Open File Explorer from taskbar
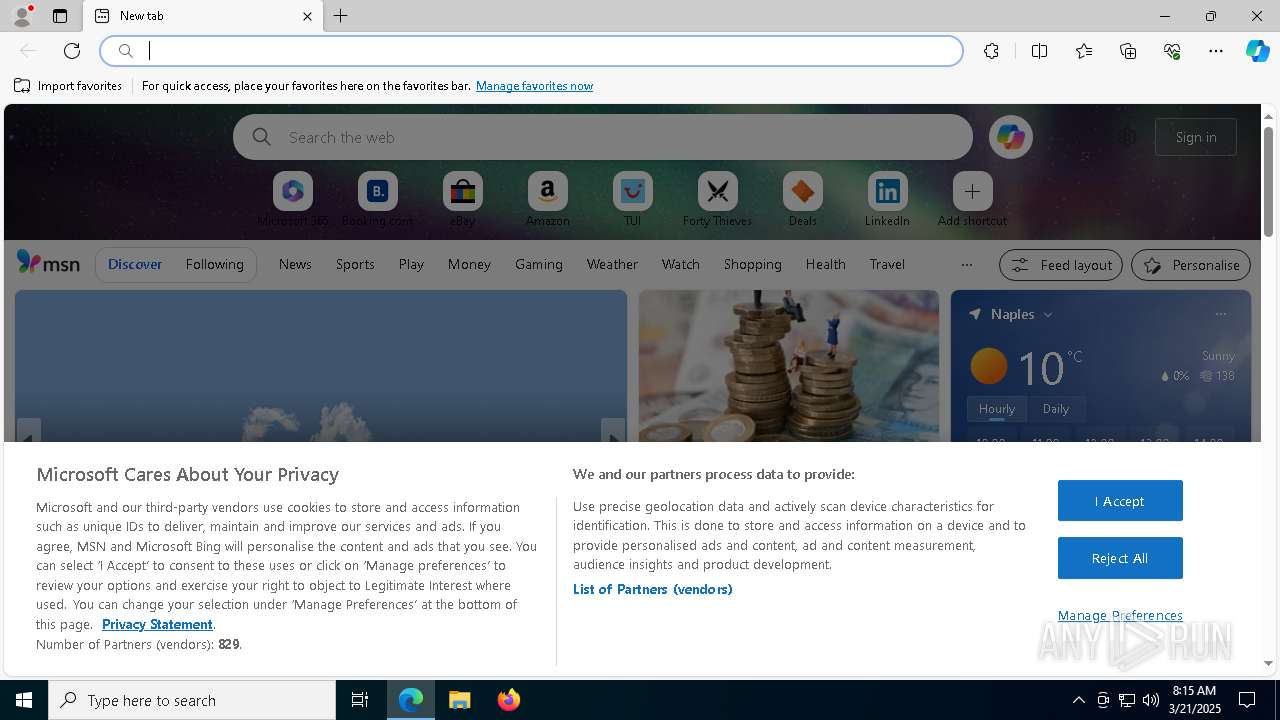The width and height of the screenshot is (1280, 720). tap(459, 700)
